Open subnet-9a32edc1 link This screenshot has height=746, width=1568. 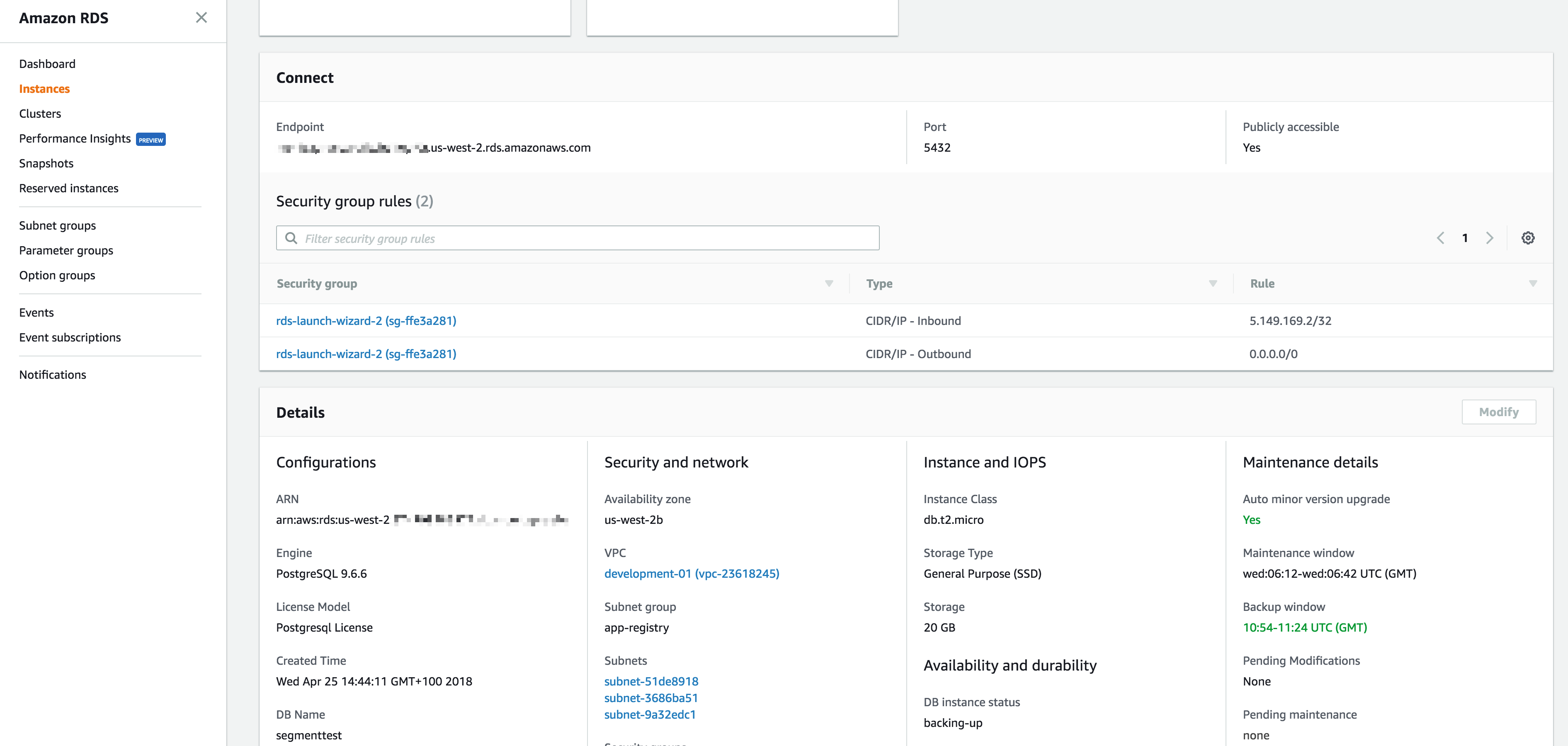tap(650, 715)
